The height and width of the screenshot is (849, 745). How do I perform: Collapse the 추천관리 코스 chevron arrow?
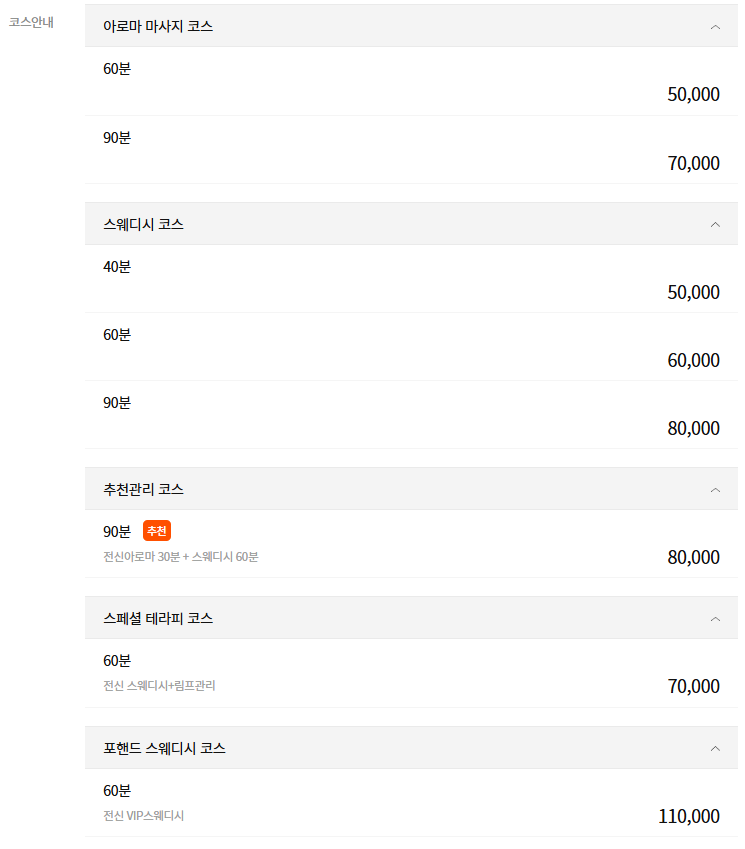point(715,490)
